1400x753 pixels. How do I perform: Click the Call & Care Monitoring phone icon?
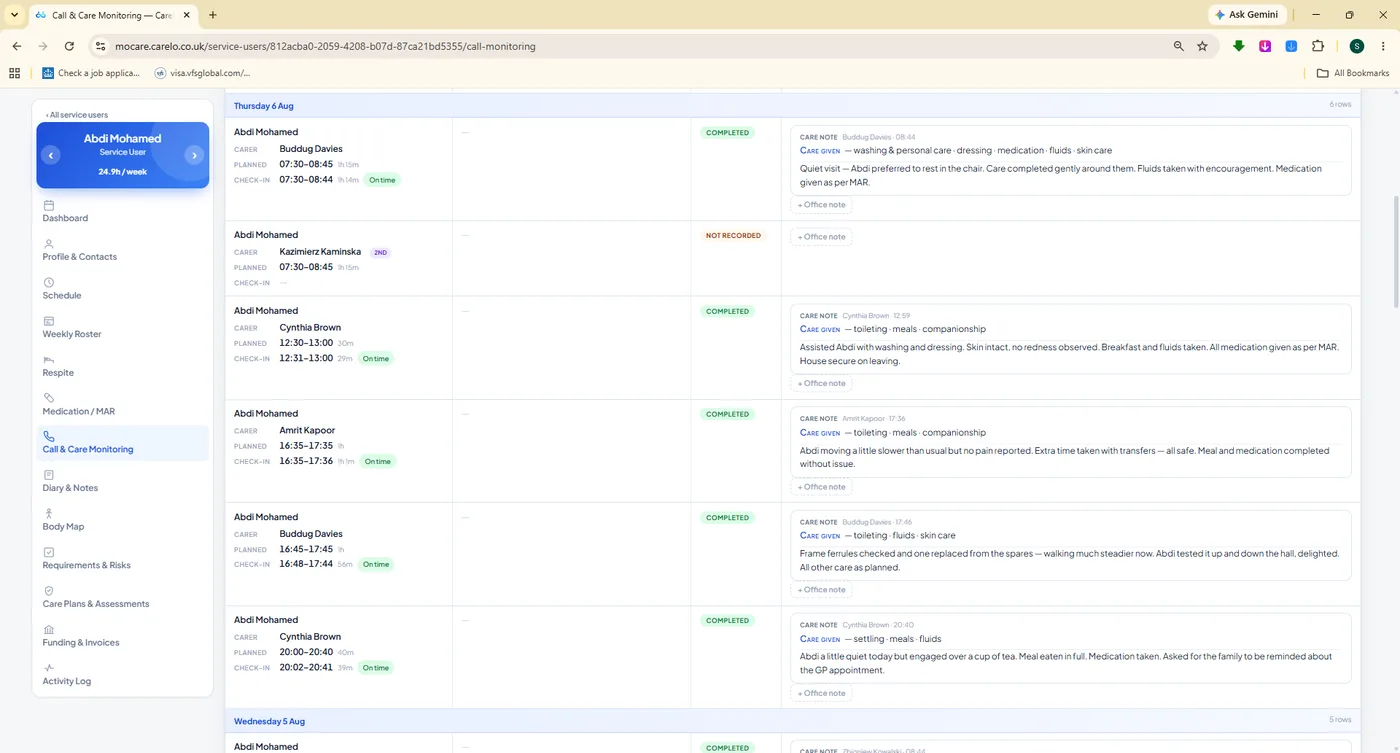(x=48, y=437)
